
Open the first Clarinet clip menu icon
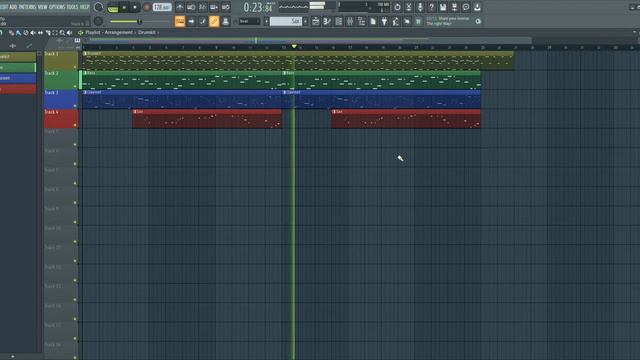[x=85, y=93]
